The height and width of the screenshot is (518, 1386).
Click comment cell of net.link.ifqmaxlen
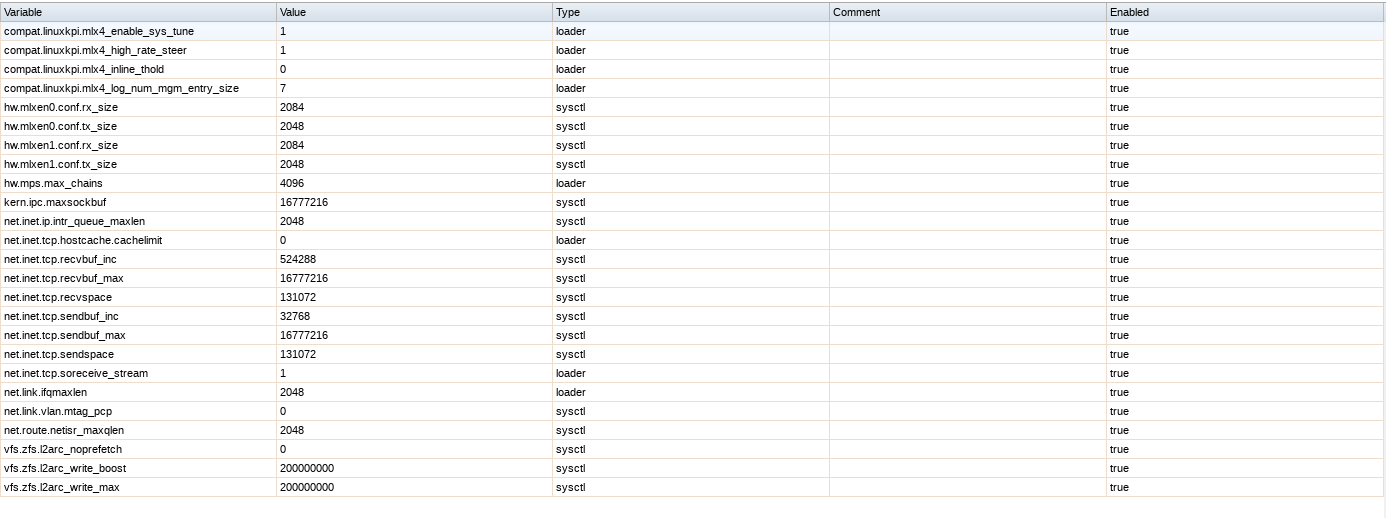click(968, 392)
